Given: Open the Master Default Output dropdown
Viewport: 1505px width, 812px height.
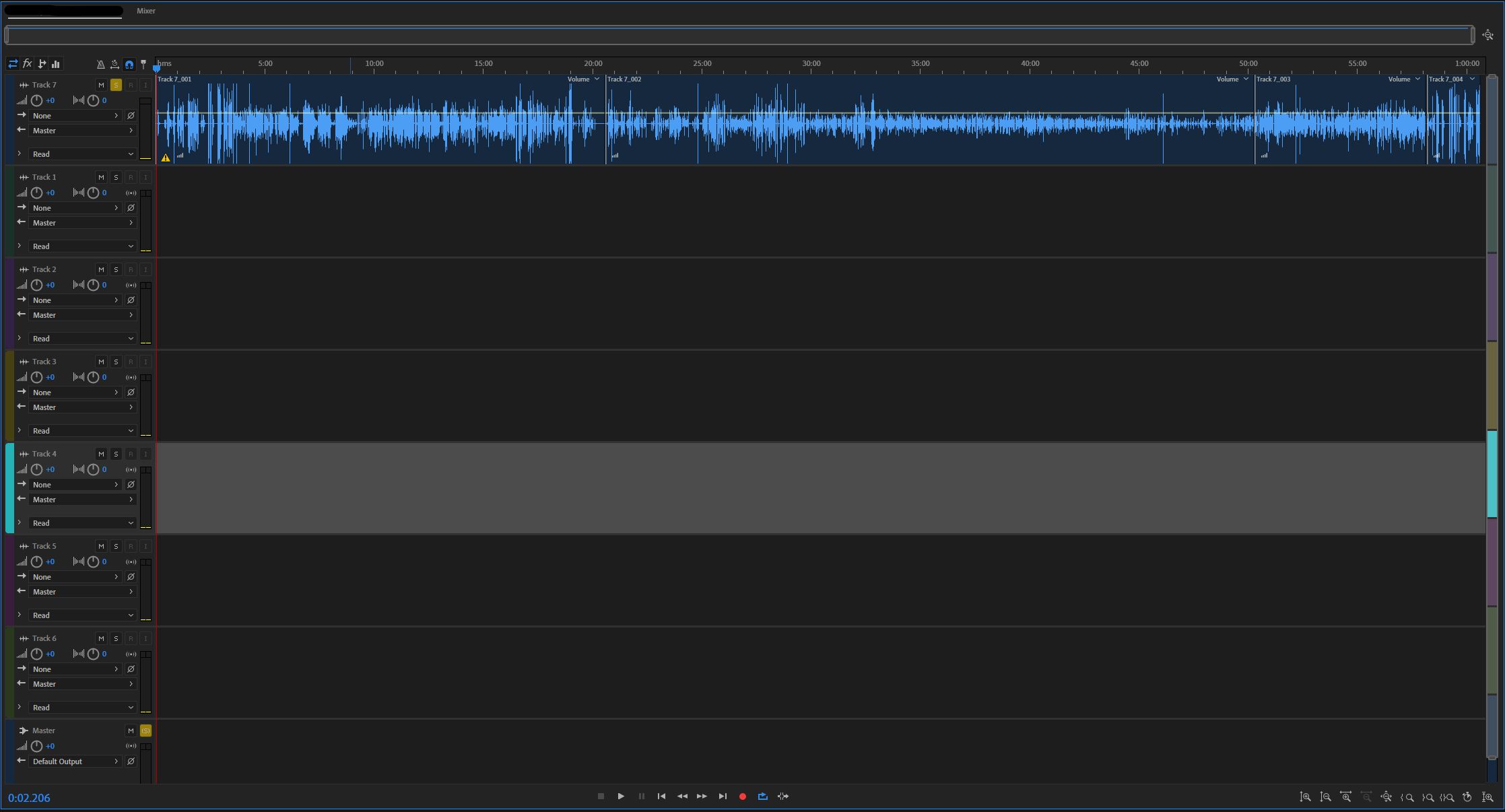Looking at the screenshot, I should tap(75, 762).
